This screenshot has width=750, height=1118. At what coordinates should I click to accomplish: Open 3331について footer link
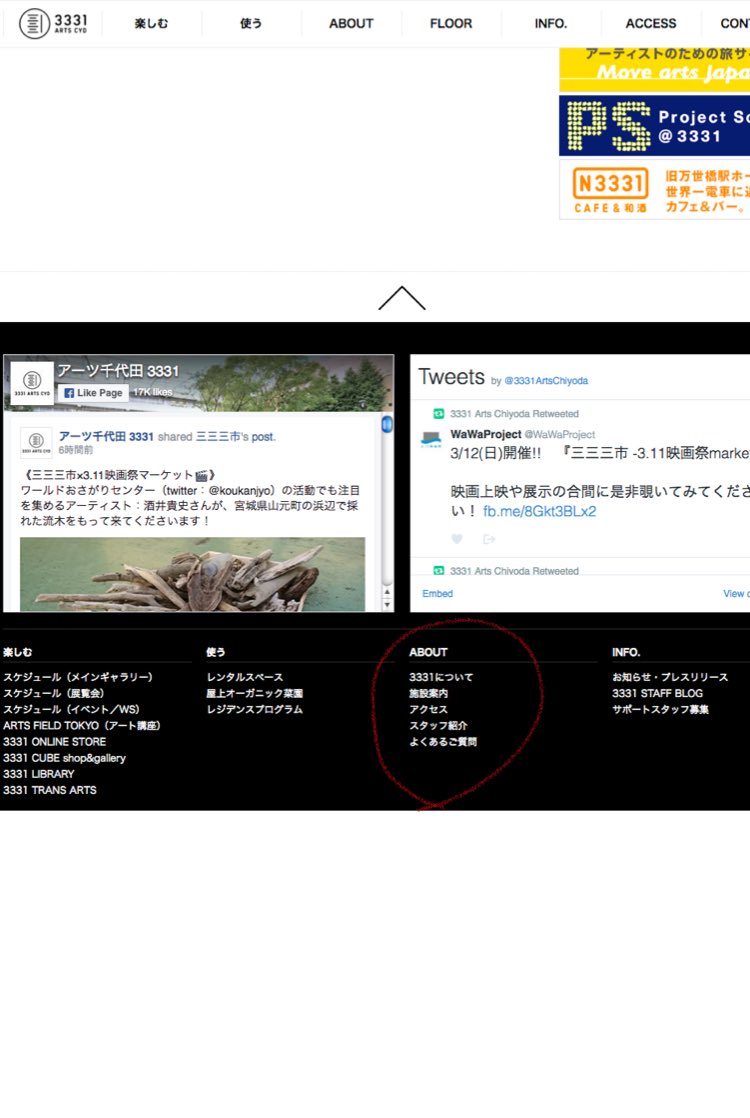click(441, 677)
